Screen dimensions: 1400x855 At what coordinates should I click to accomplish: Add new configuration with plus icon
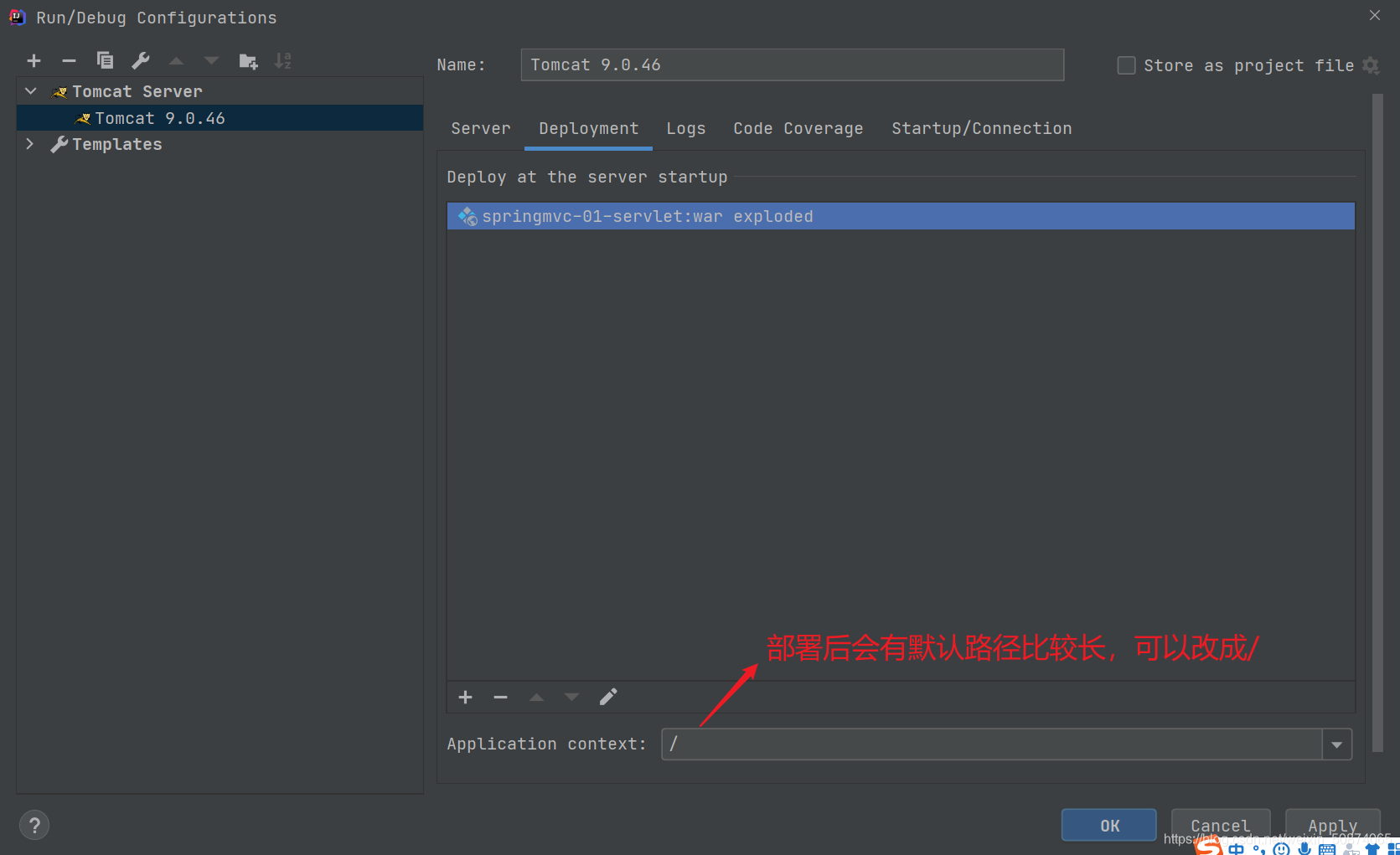(x=34, y=60)
